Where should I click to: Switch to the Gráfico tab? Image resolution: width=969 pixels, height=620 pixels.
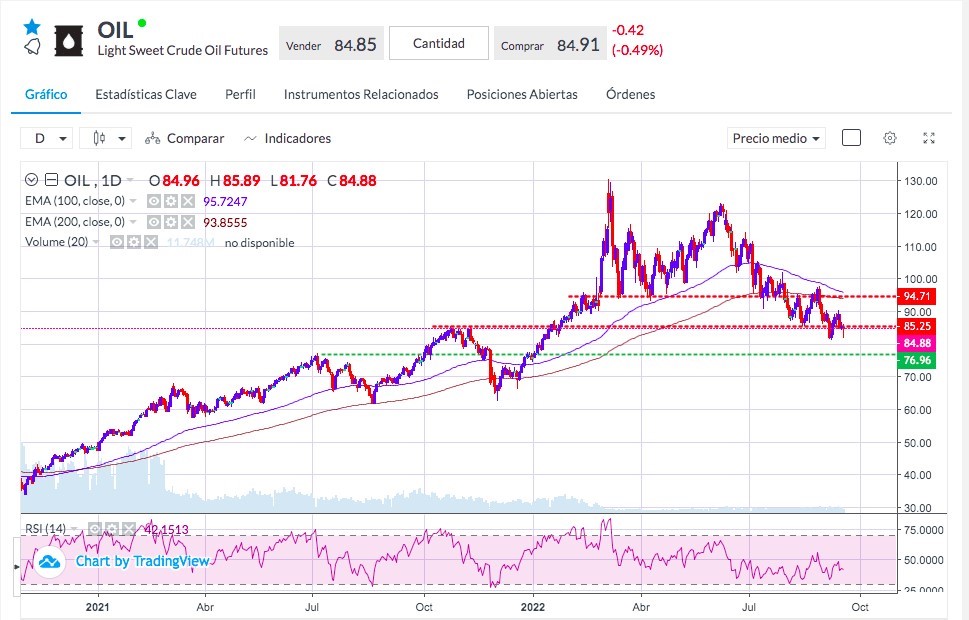coord(46,95)
